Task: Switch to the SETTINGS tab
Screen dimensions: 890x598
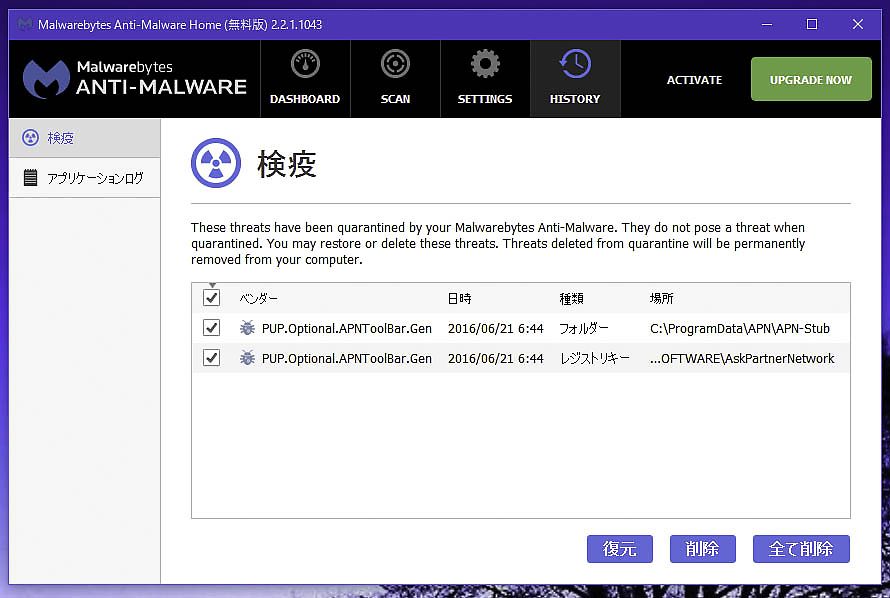Action: tap(485, 79)
